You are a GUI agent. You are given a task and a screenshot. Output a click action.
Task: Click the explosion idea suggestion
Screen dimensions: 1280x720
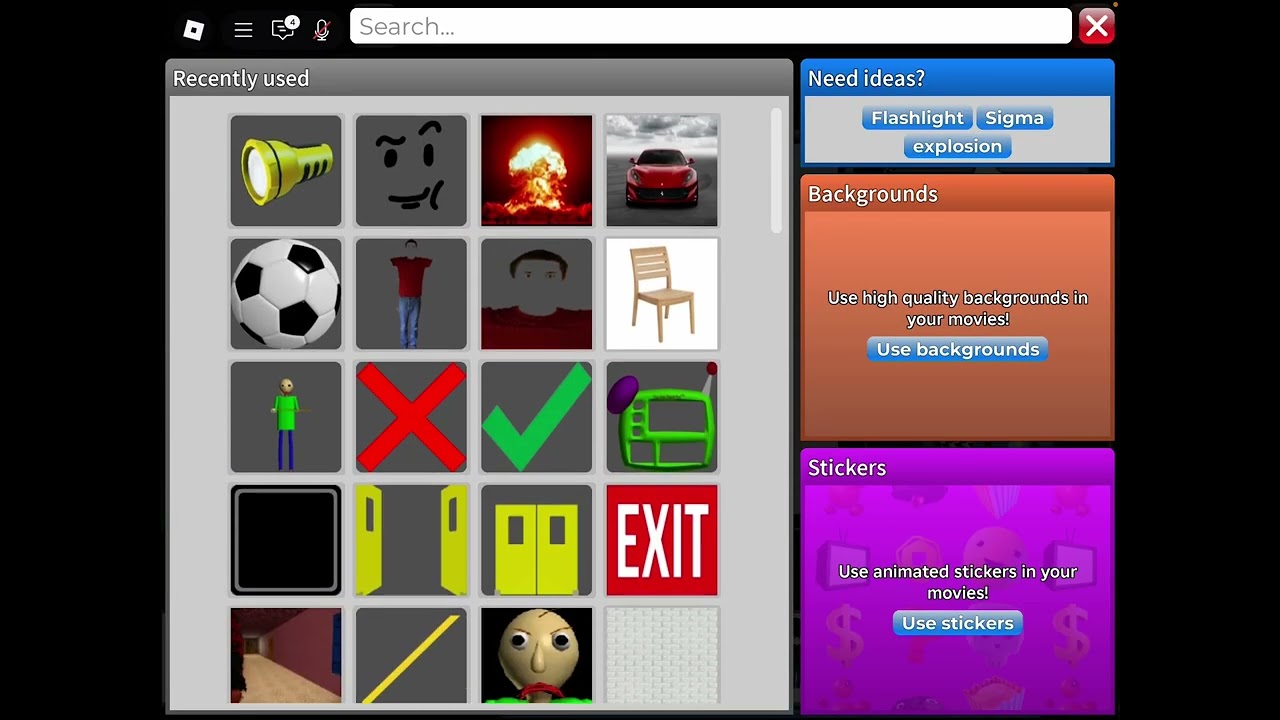click(957, 146)
